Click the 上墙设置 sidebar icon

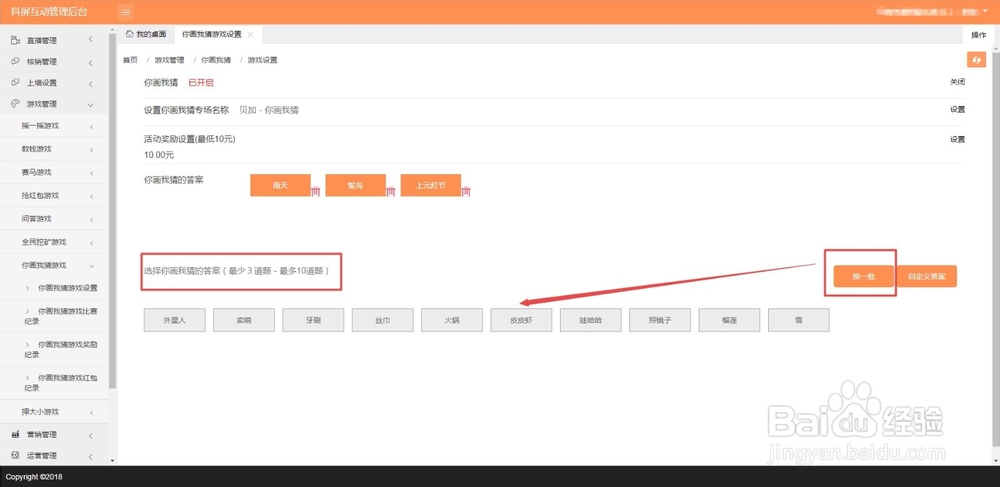(x=15, y=83)
